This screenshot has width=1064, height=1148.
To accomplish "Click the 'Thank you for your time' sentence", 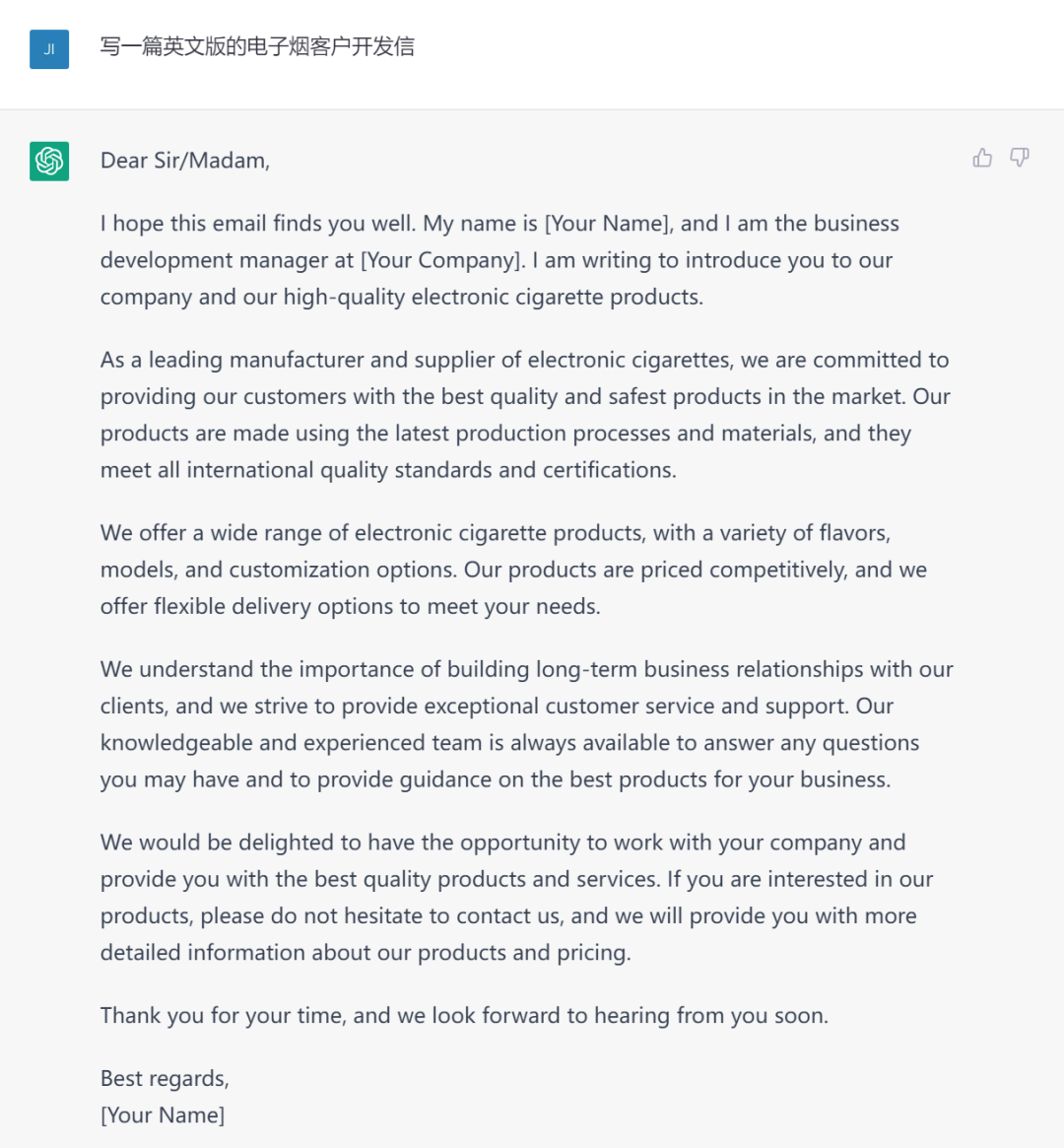I will tap(464, 1016).
